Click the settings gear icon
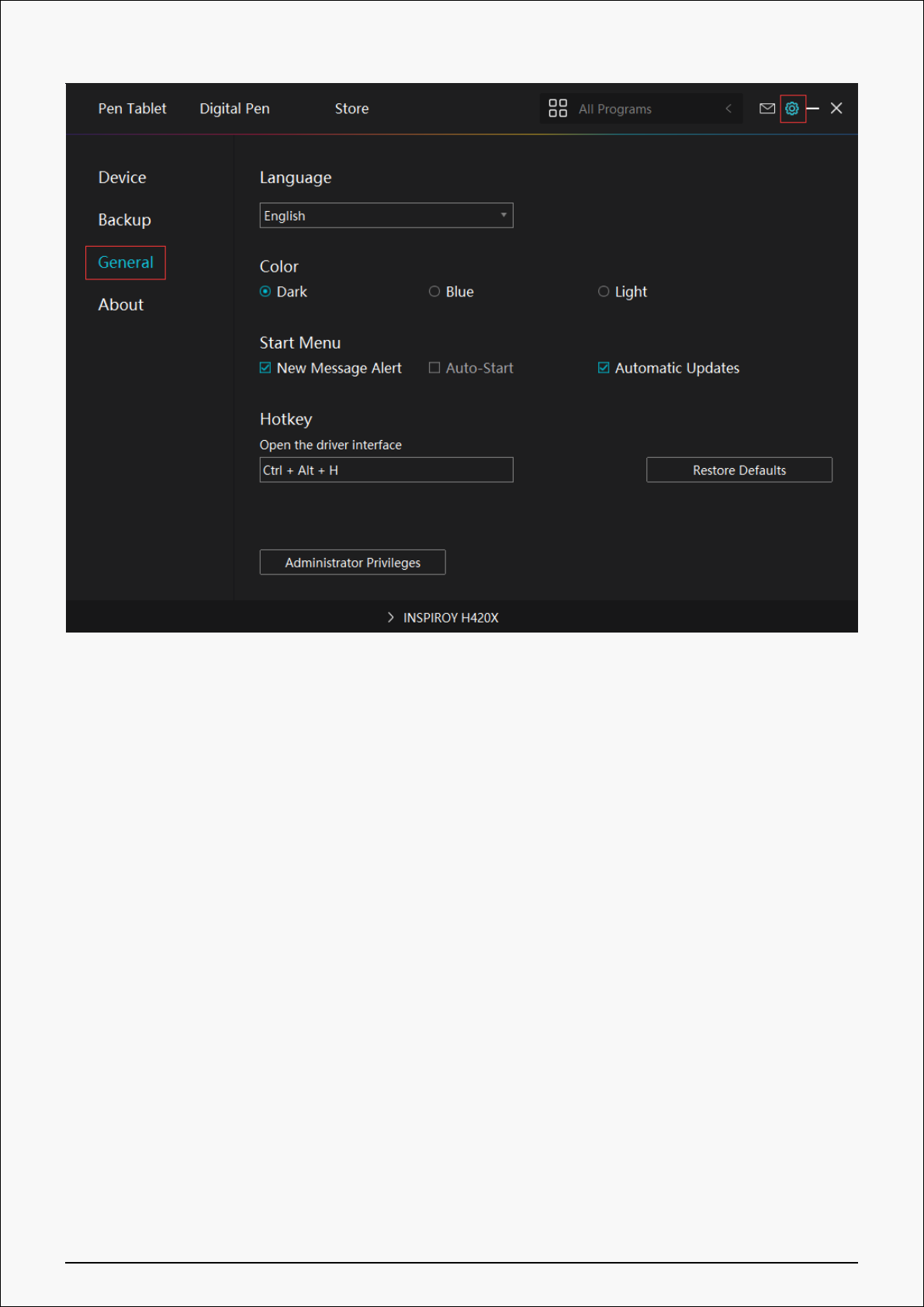The image size is (924, 1307). pyautogui.click(x=792, y=109)
